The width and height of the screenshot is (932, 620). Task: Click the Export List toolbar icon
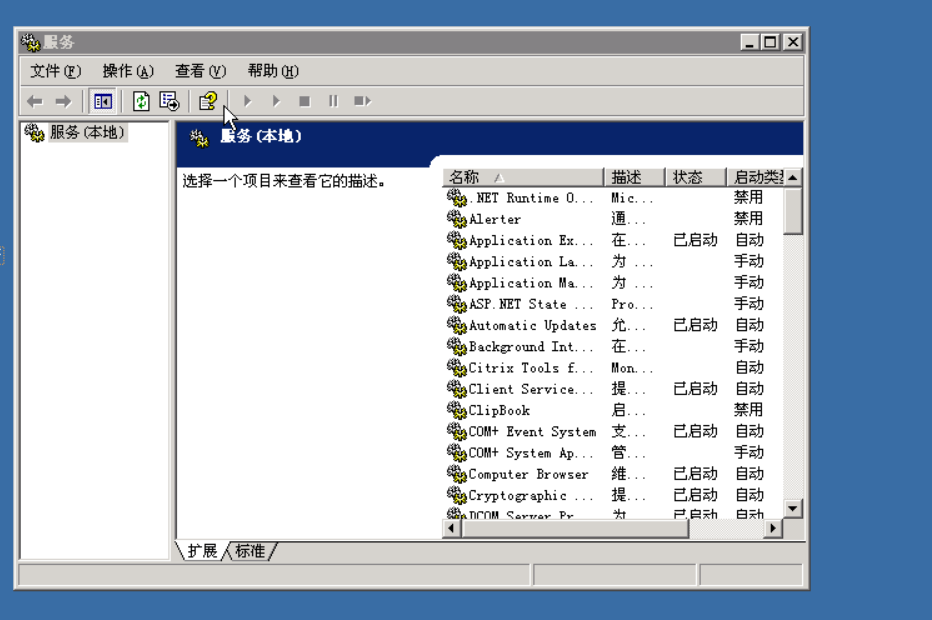169,102
